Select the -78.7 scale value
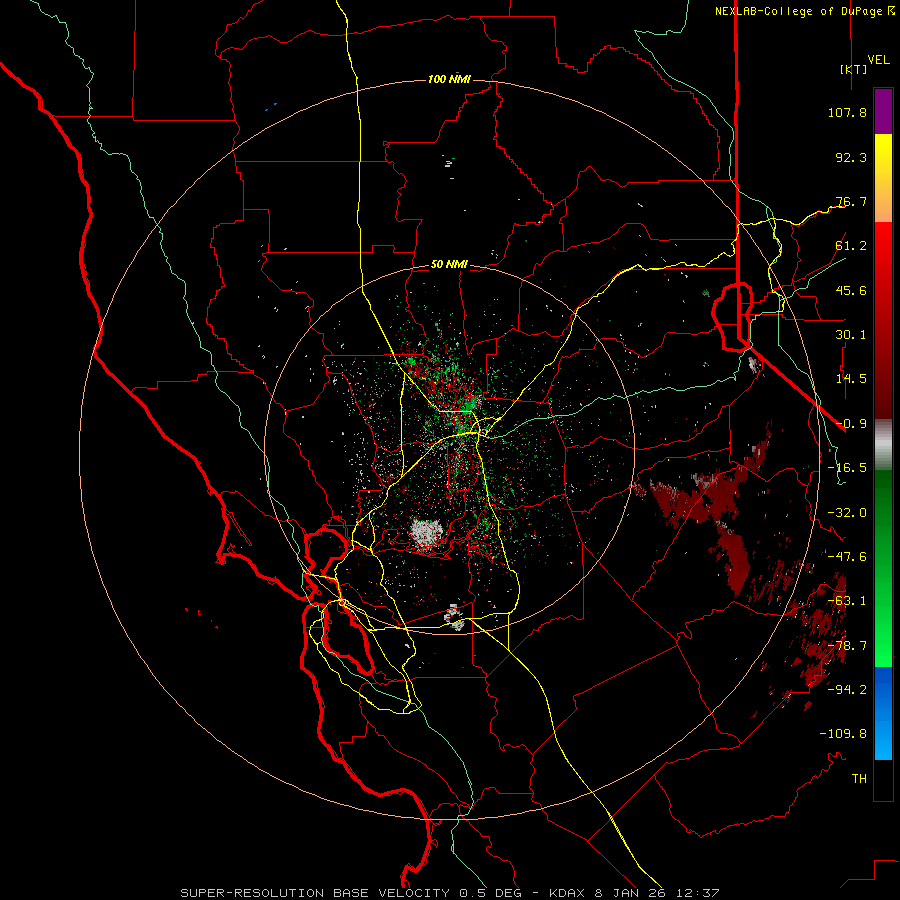The height and width of the screenshot is (900, 900). pyautogui.click(x=847, y=646)
